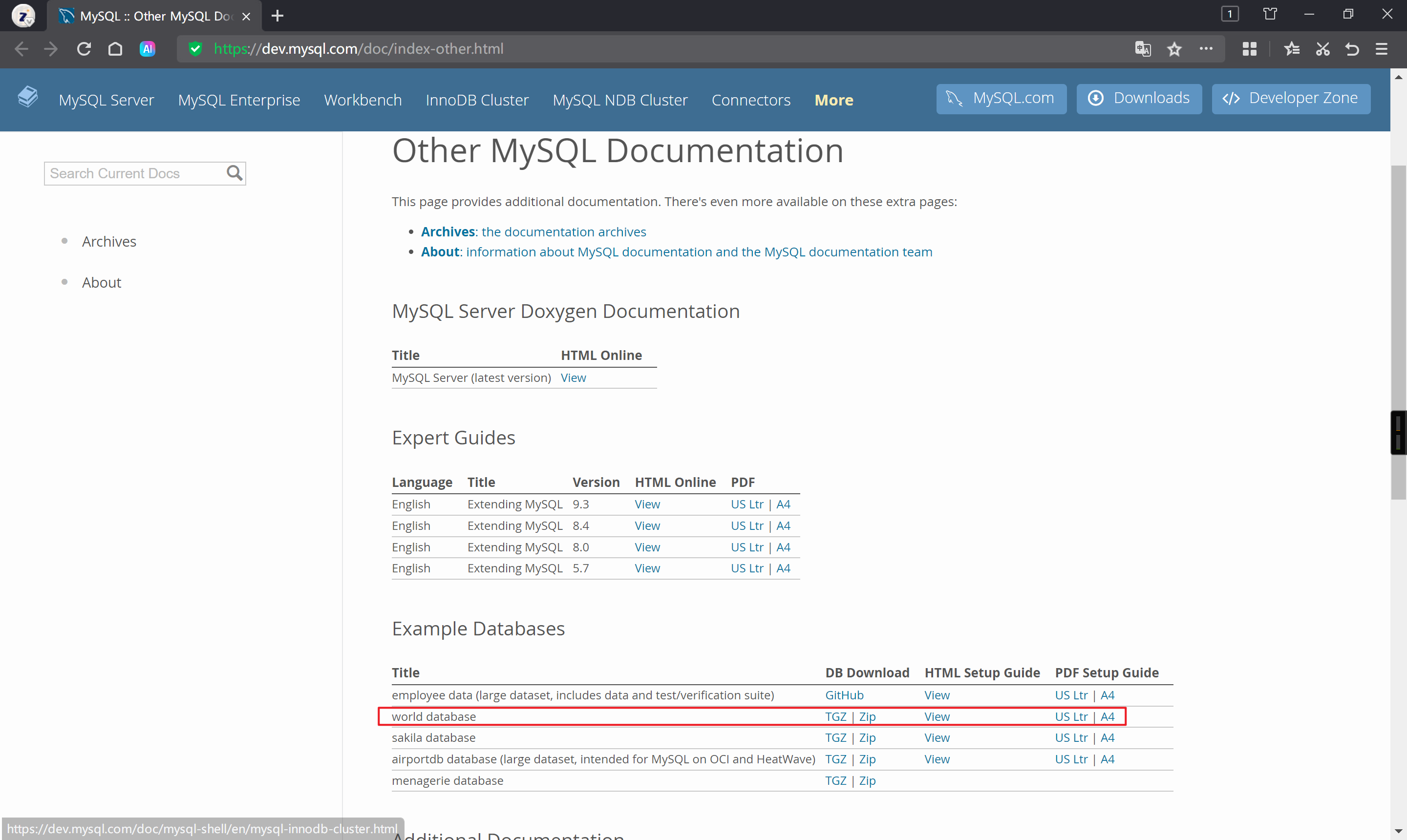Image resolution: width=1407 pixels, height=840 pixels.
Task: Open InnoDB Cluster menu item
Action: (x=477, y=100)
